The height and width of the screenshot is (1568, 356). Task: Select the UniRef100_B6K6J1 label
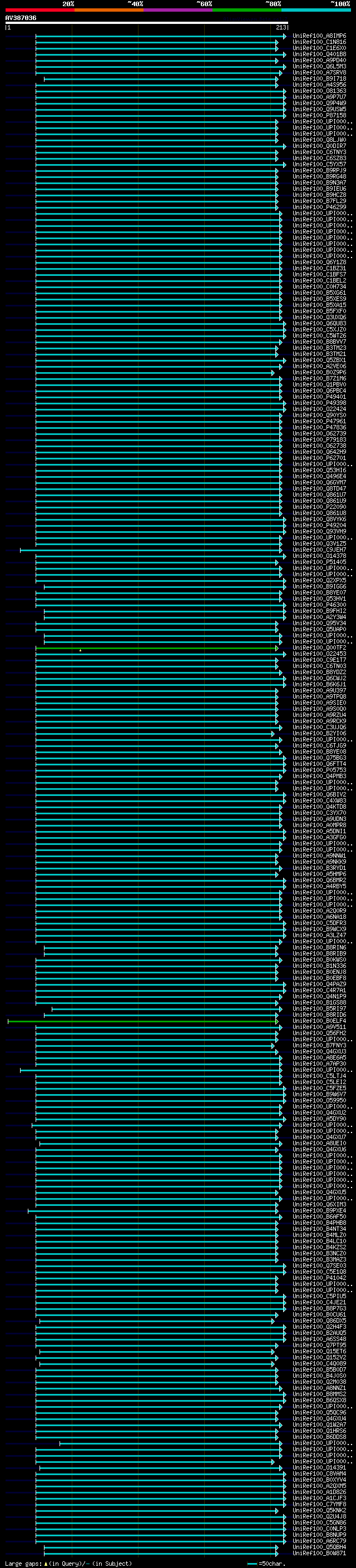click(x=319, y=684)
